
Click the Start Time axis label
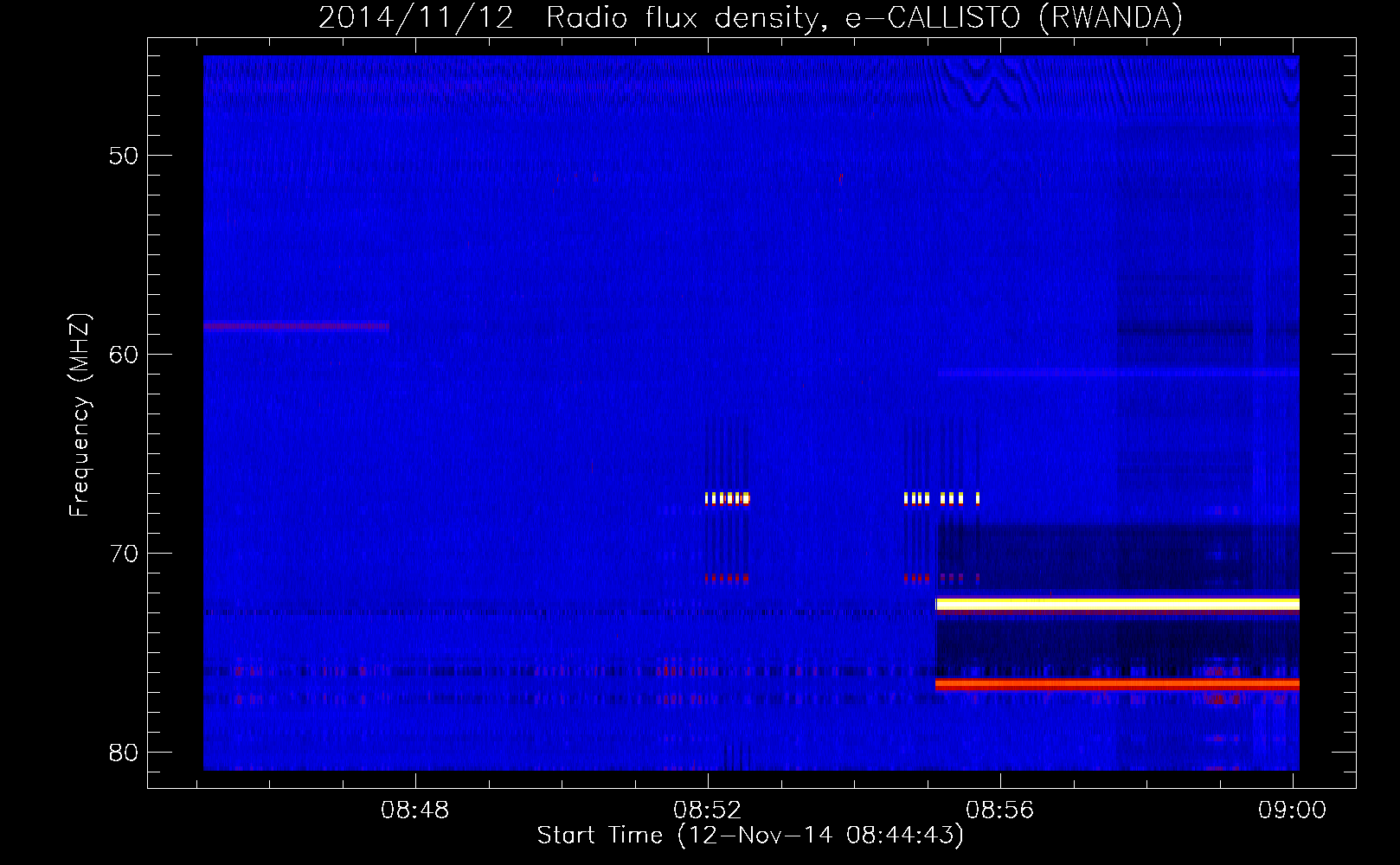750,836
